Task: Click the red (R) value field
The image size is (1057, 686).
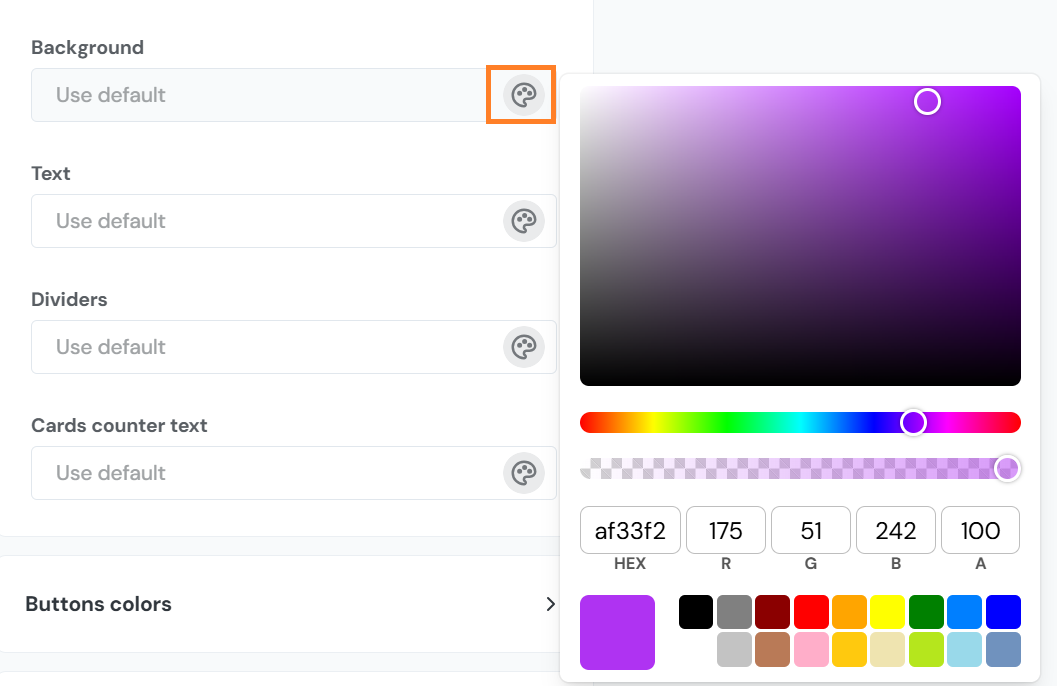Action: (725, 530)
